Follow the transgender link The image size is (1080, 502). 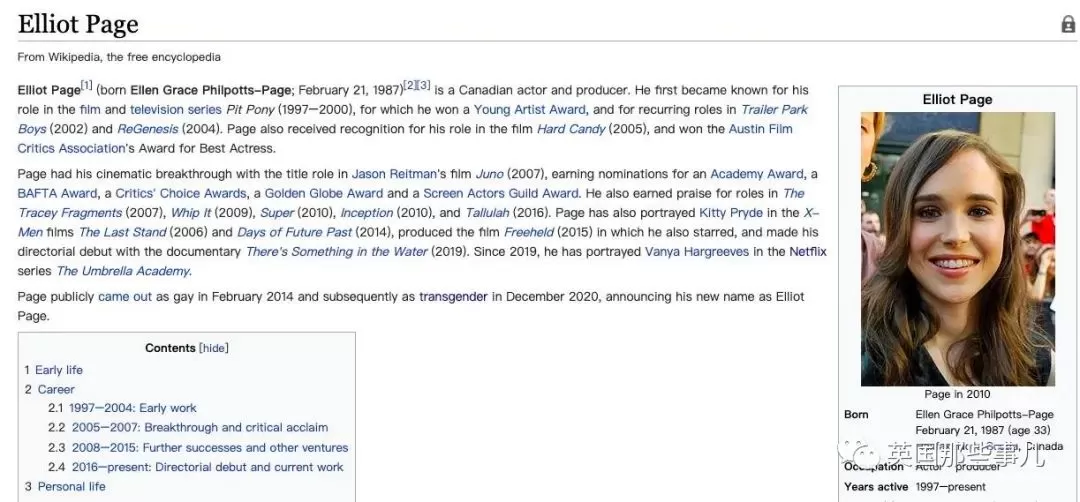click(453, 297)
